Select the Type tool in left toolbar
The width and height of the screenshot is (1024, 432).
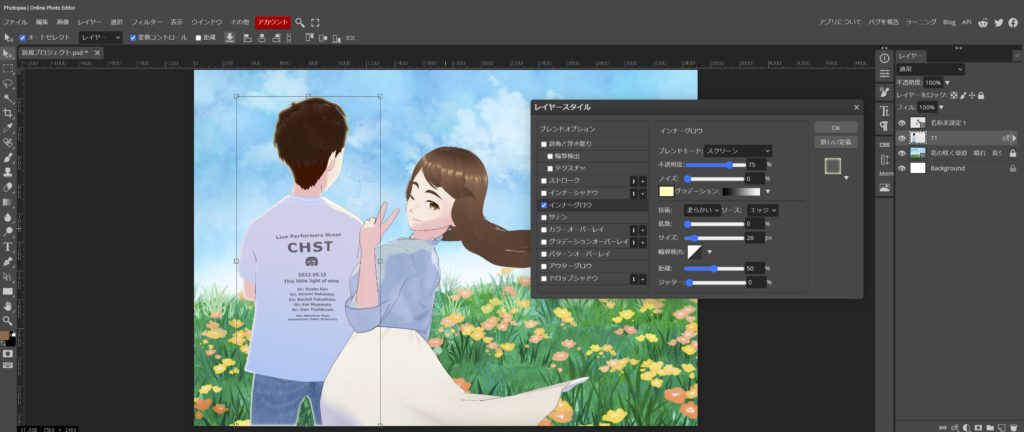[8, 246]
